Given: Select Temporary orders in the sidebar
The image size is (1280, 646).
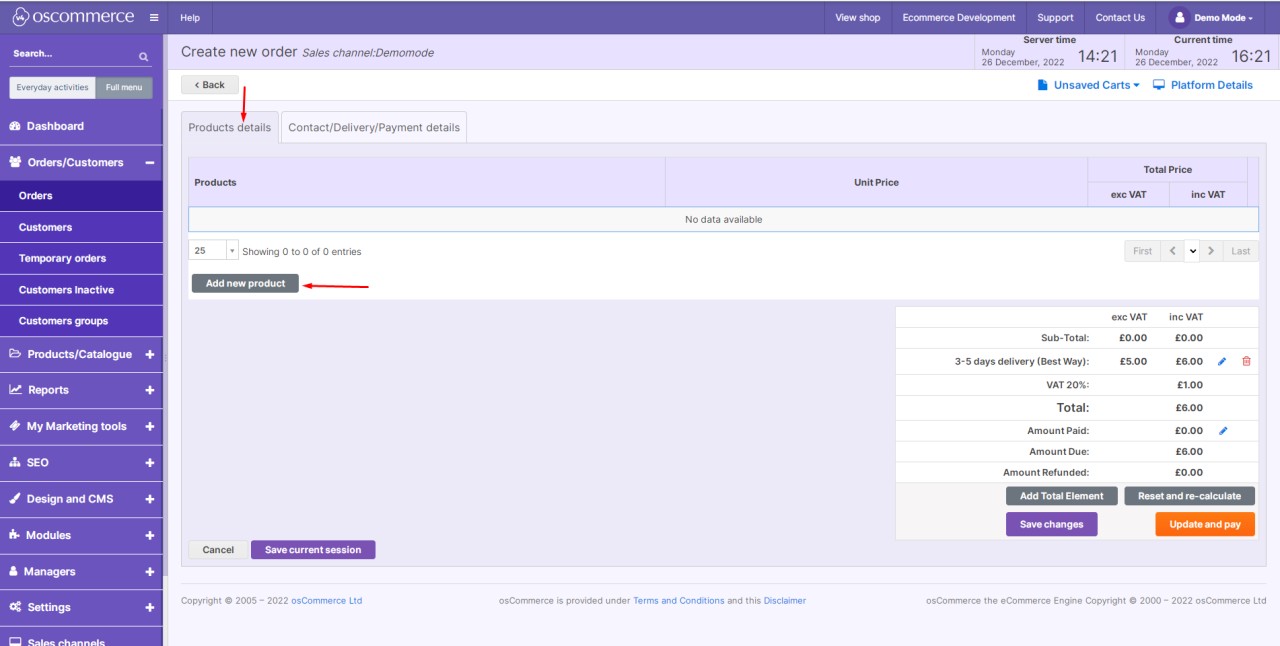Looking at the screenshot, I should pos(81,258).
